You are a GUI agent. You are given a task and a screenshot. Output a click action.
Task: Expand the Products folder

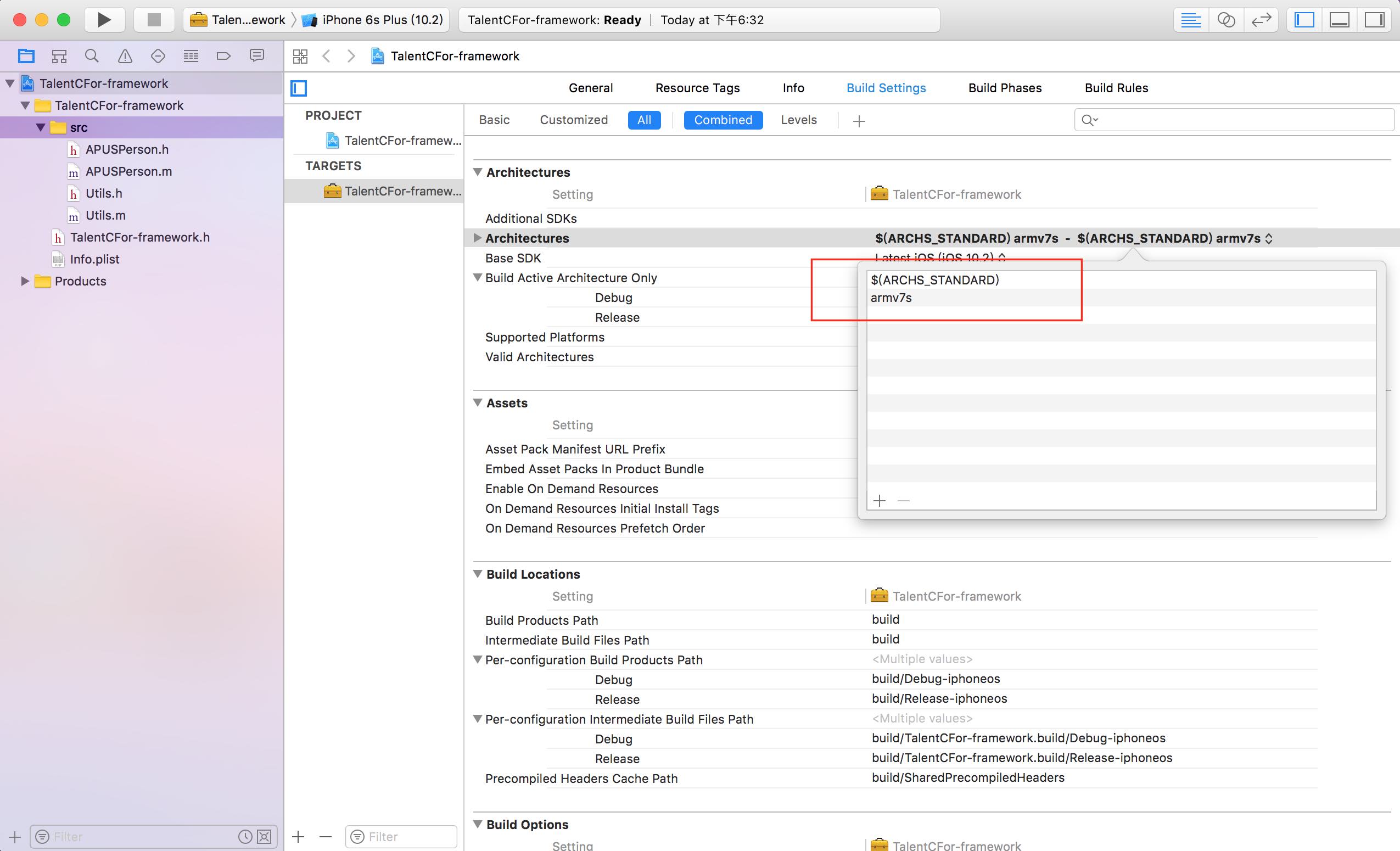point(25,281)
